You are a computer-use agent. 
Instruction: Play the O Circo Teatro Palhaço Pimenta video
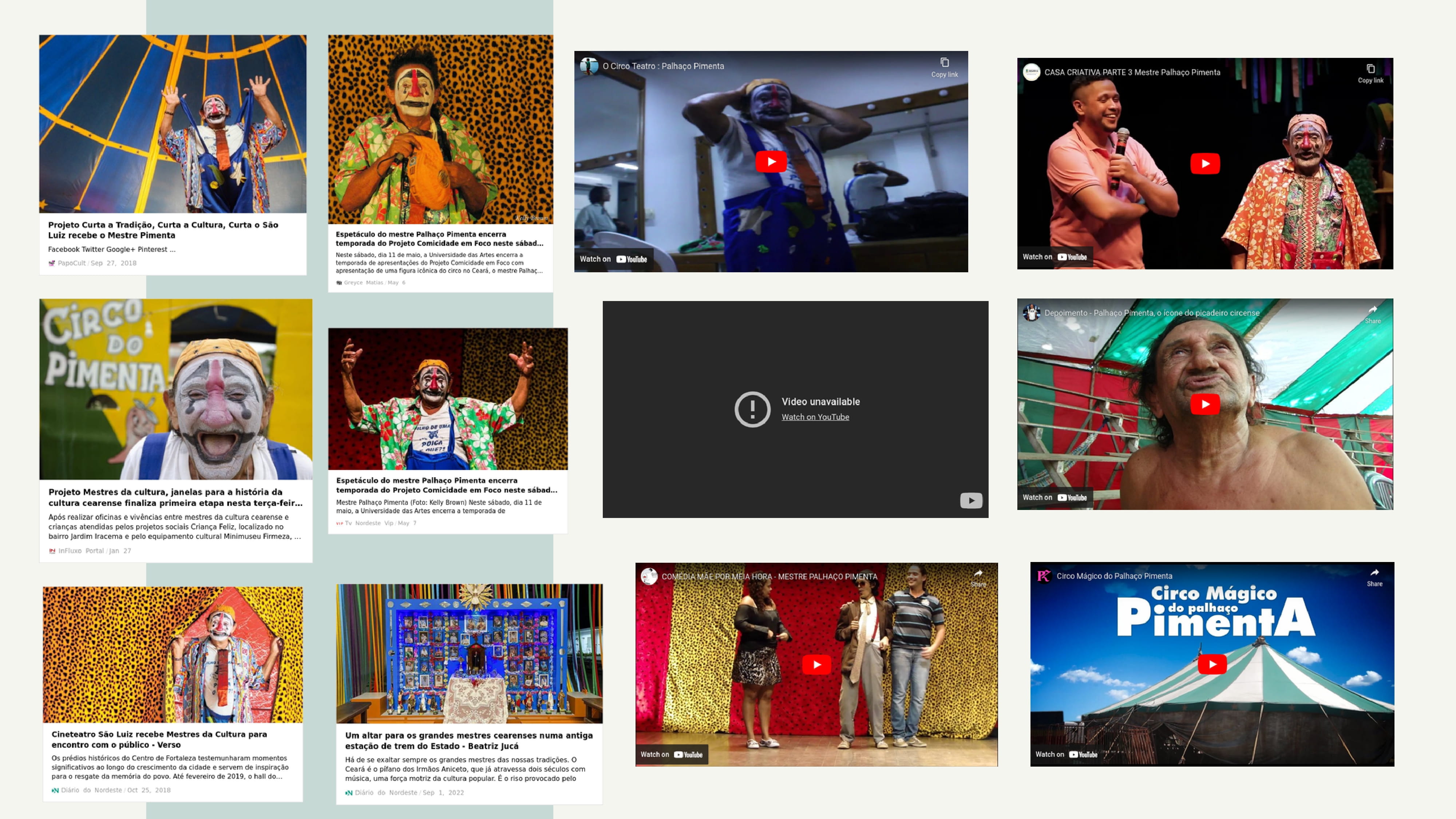click(x=771, y=162)
